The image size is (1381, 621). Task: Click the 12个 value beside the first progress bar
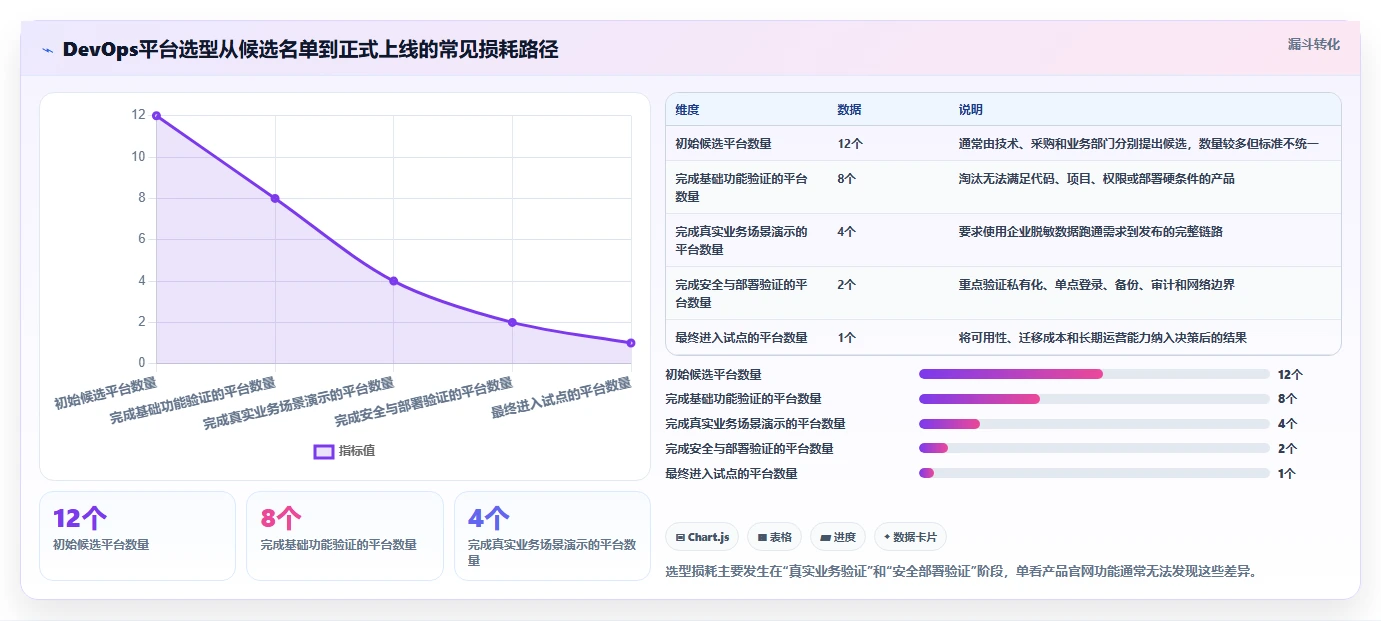click(x=1290, y=375)
